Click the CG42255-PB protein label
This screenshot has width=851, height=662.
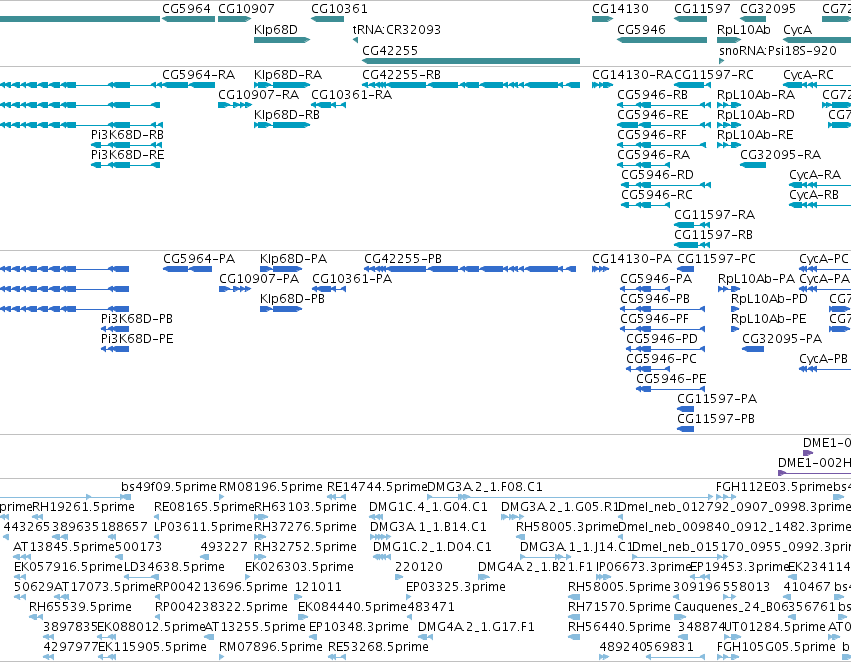point(403,259)
